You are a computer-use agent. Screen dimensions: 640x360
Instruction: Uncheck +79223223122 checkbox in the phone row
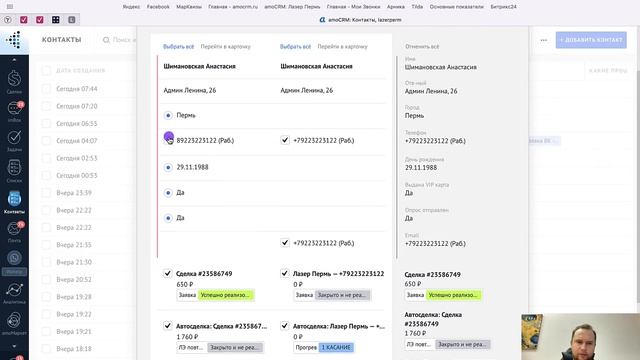285,140
